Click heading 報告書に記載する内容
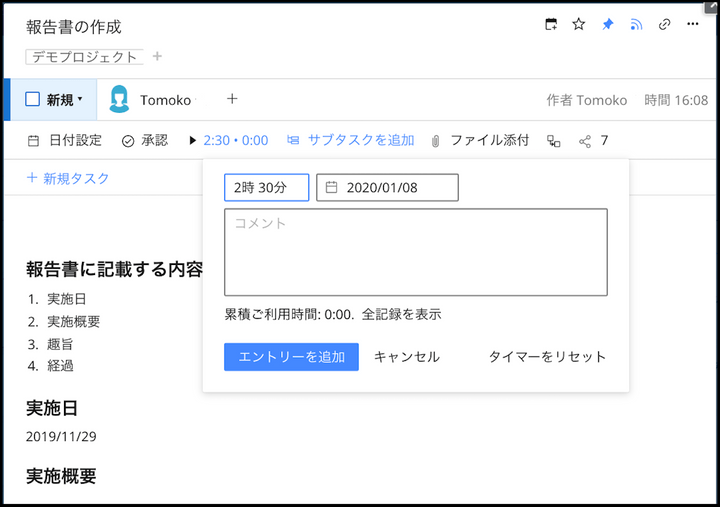720x507 pixels. [x=114, y=270]
